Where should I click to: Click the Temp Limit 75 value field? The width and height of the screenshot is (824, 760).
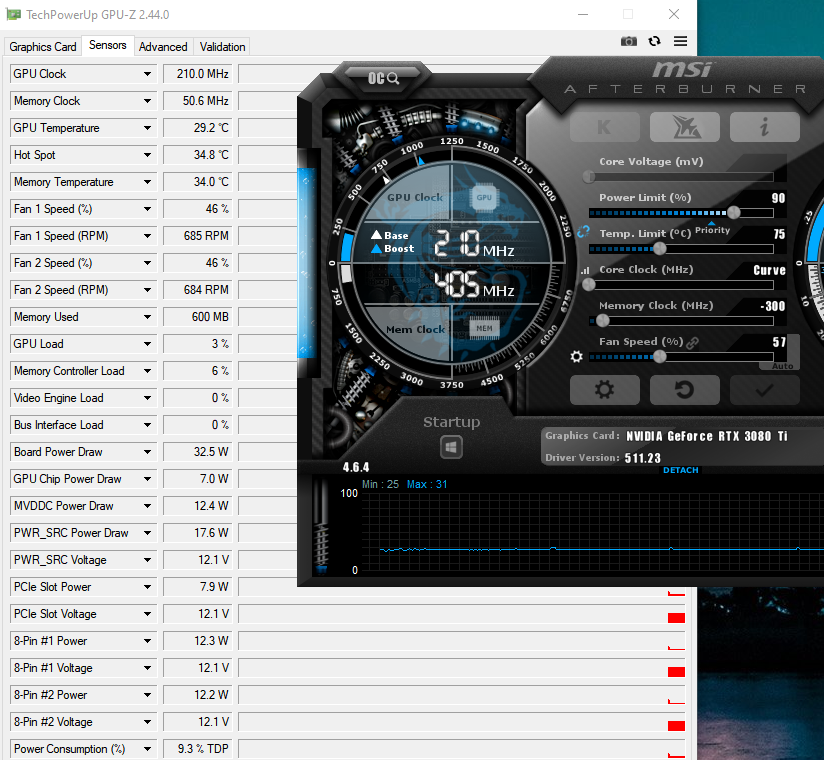[x=779, y=234]
